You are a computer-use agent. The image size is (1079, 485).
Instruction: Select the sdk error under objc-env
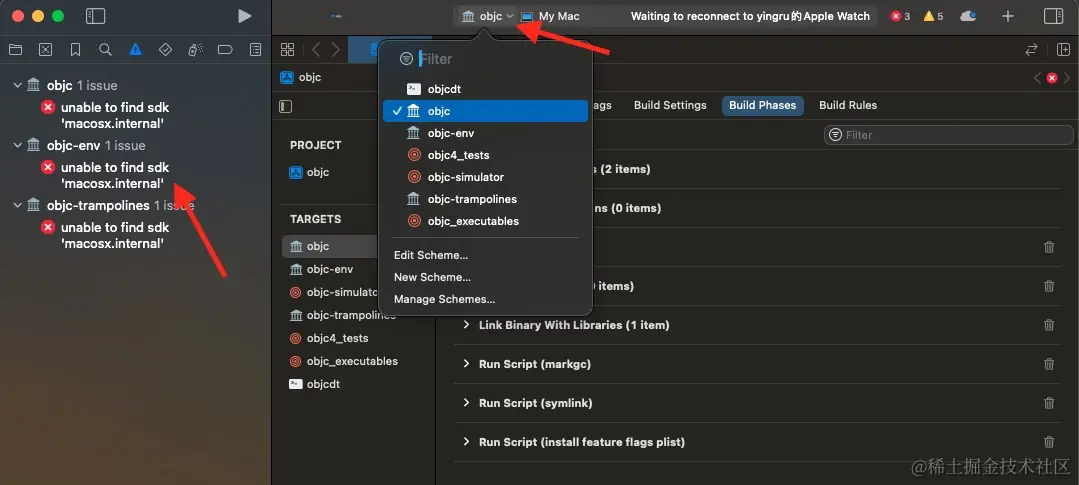105,175
